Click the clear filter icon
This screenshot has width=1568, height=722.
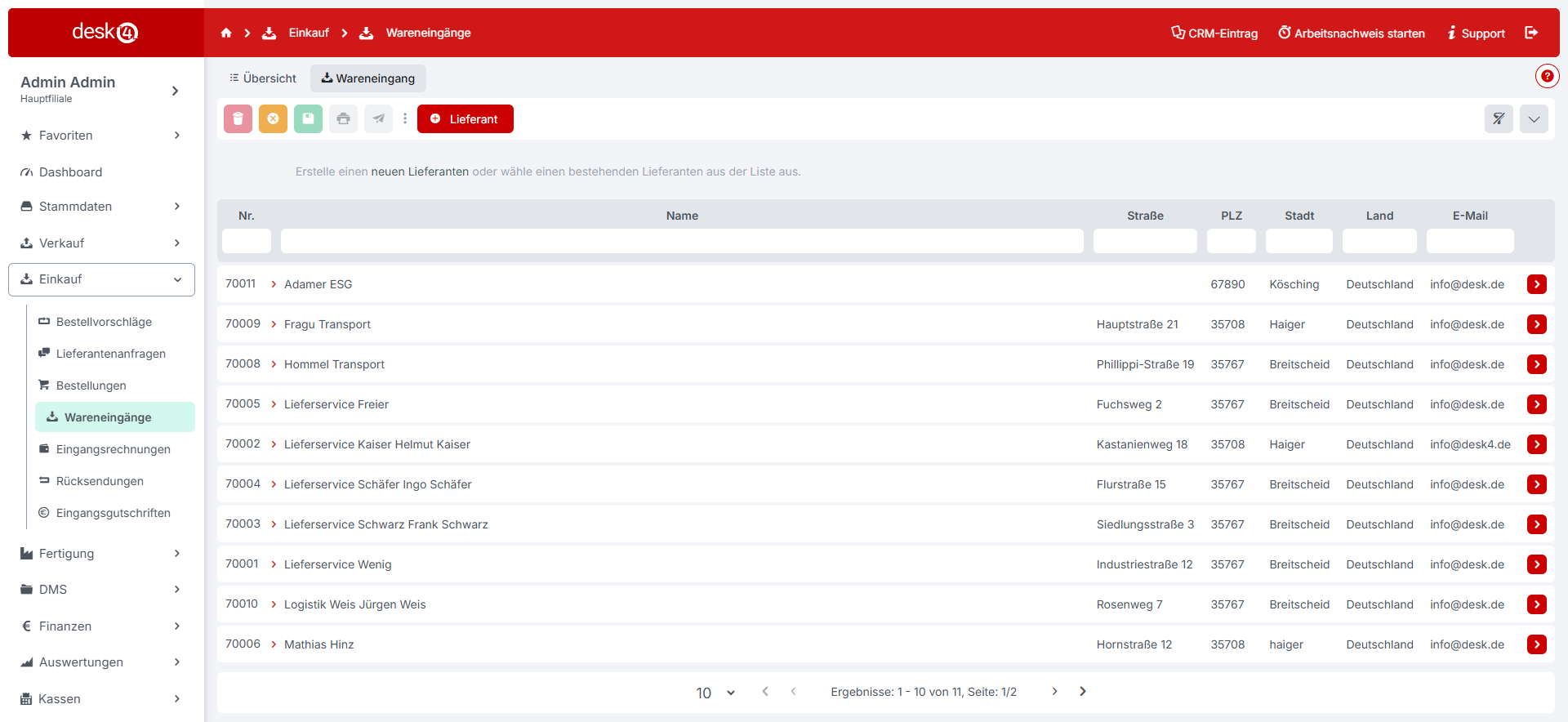click(1499, 119)
